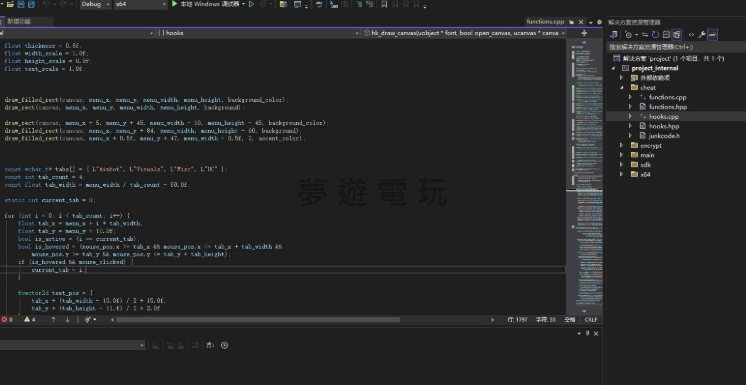Go to previous issue with up arrow

pos(53,320)
